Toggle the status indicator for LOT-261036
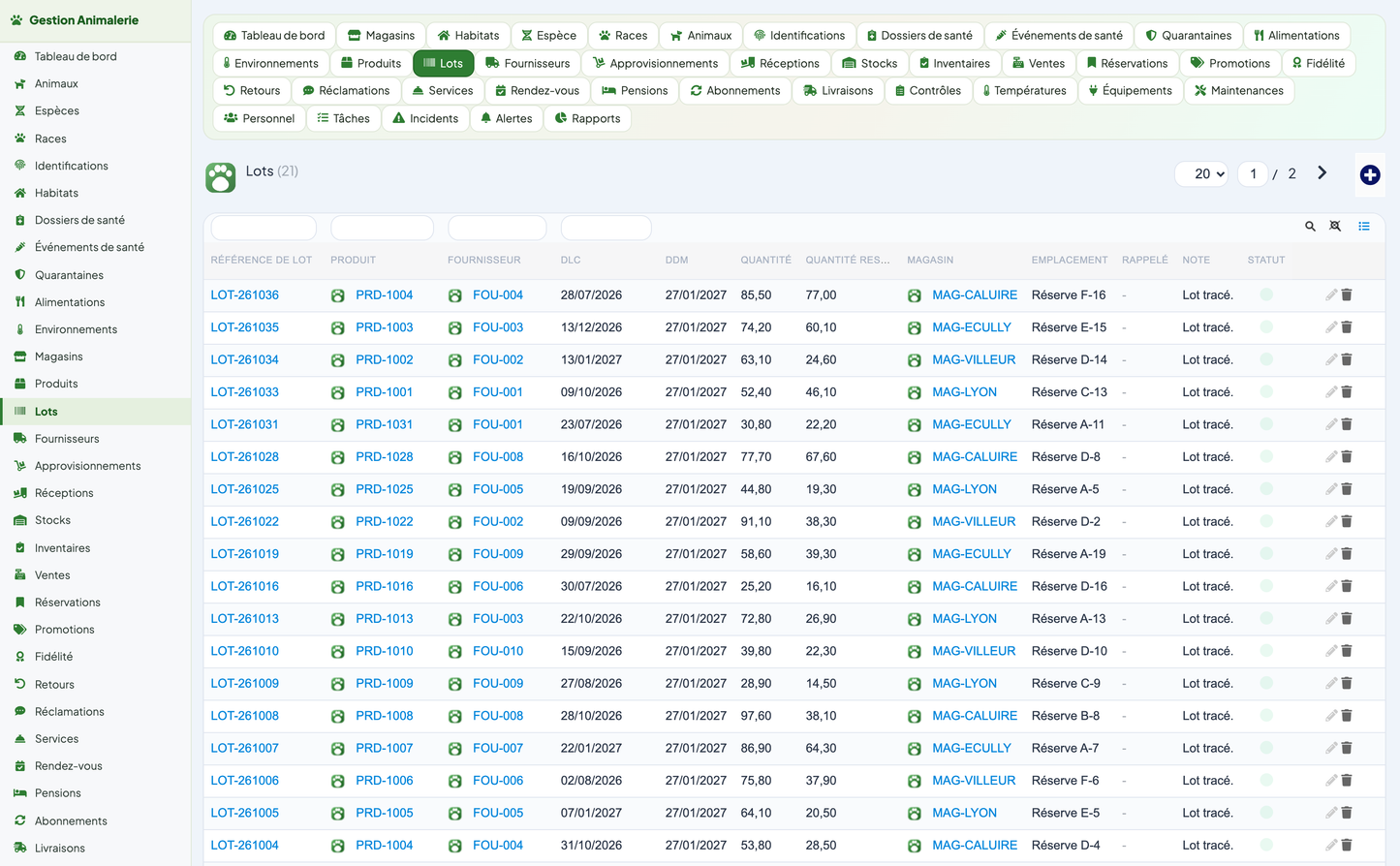 [x=1266, y=294]
